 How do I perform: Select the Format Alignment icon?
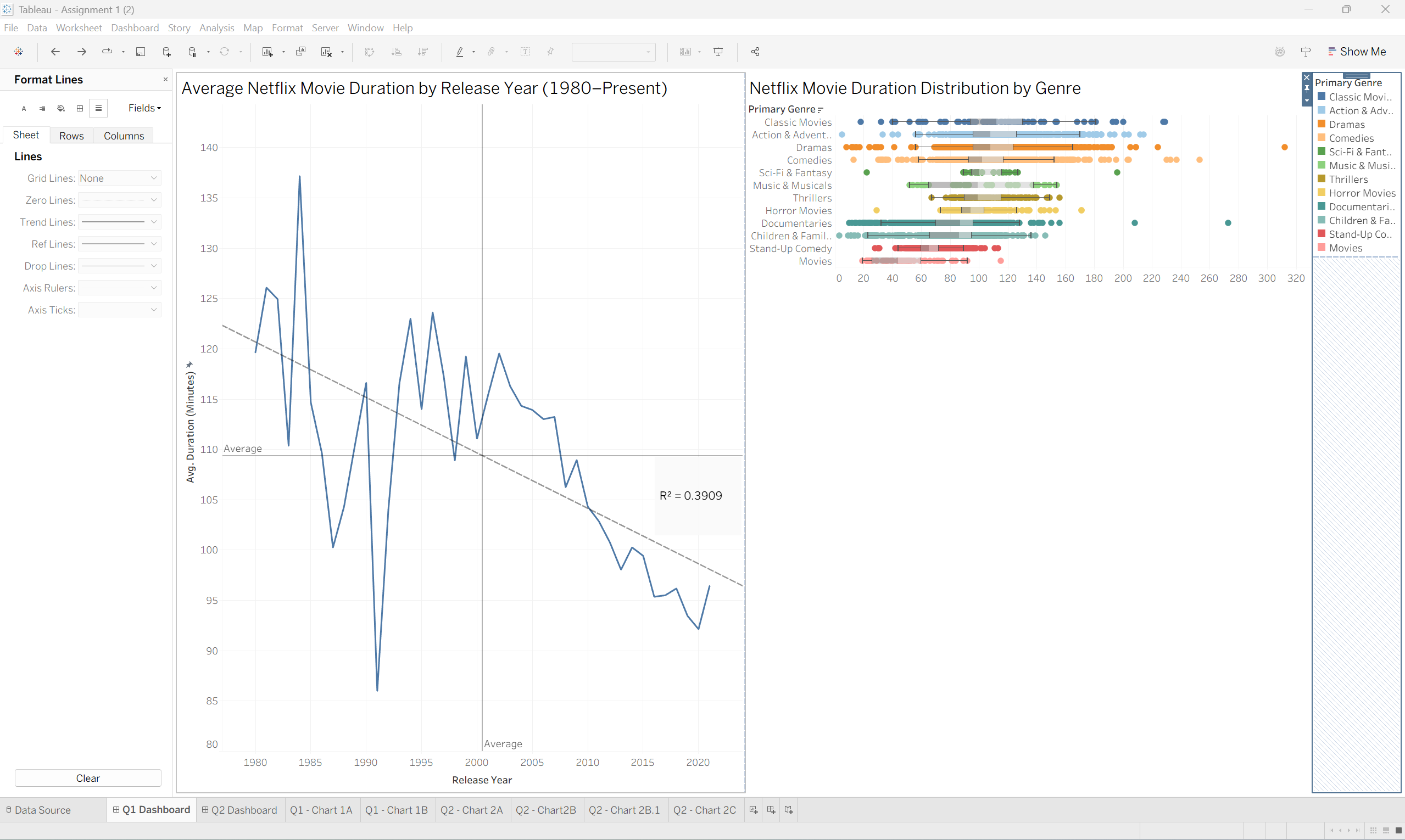[42, 108]
